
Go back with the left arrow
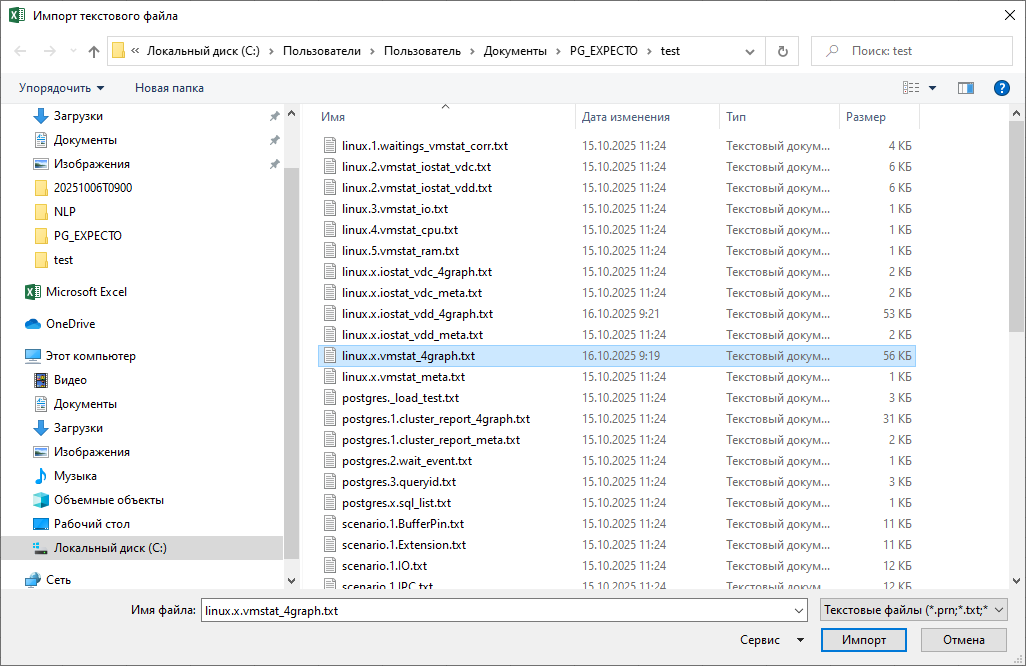pos(20,51)
